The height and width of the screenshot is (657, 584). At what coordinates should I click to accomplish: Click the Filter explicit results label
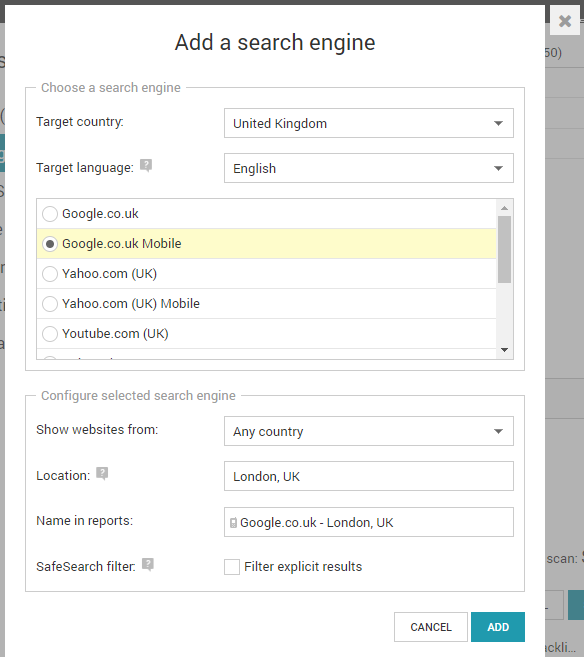pos(303,567)
